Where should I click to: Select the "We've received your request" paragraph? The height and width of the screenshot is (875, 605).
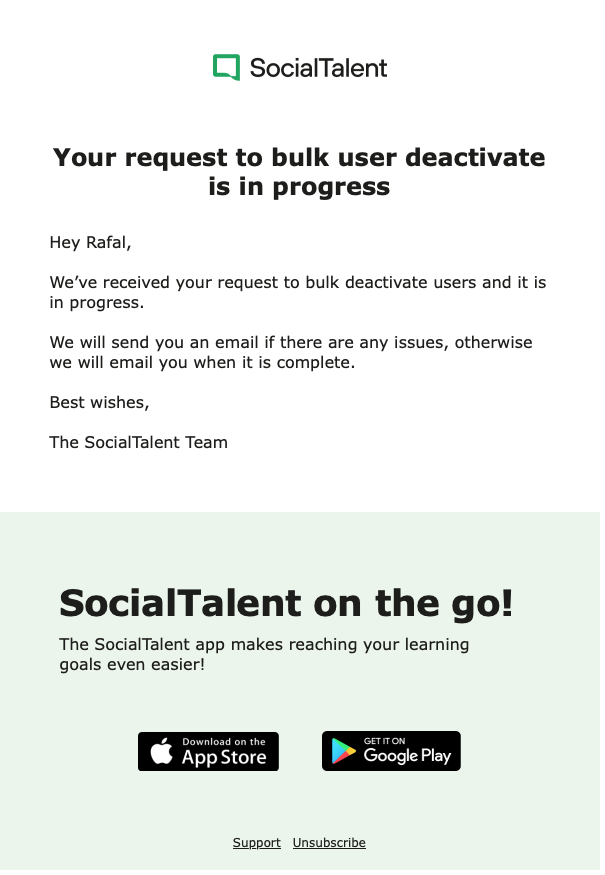click(x=298, y=292)
